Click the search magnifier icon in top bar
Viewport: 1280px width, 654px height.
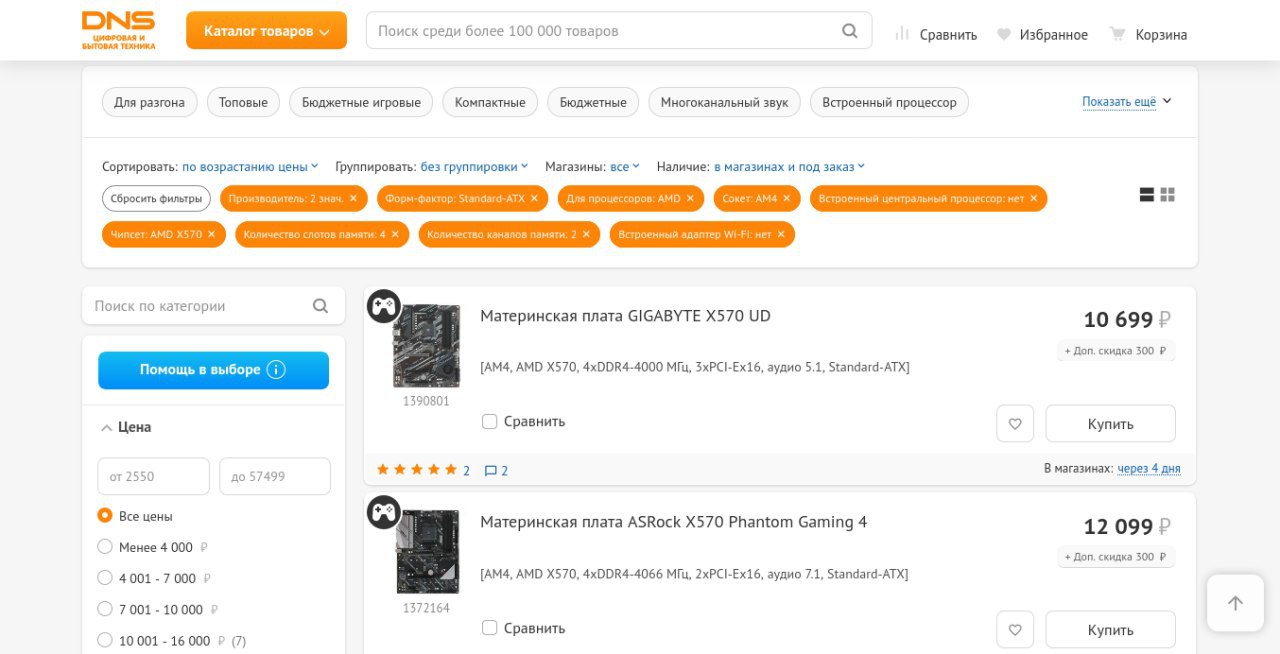coord(850,31)
